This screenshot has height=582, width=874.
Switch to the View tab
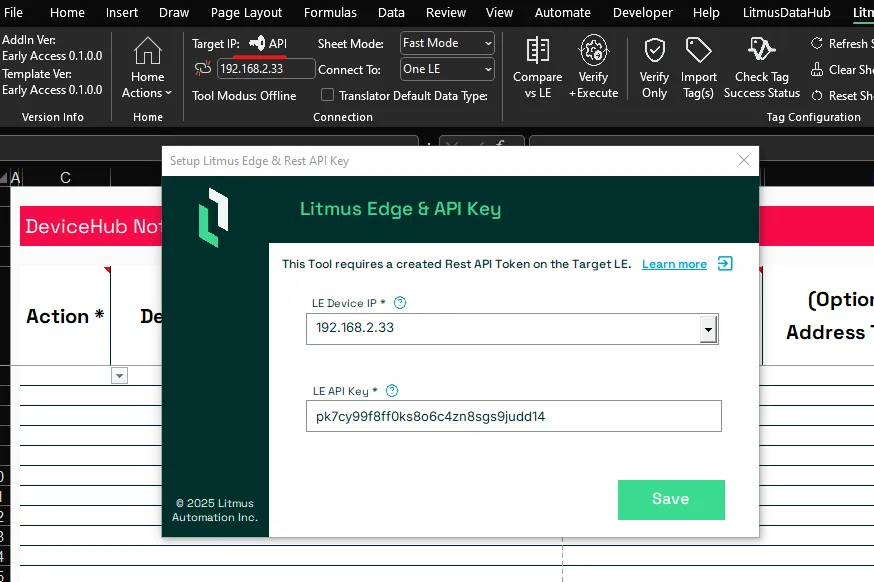tap(499, 12)
